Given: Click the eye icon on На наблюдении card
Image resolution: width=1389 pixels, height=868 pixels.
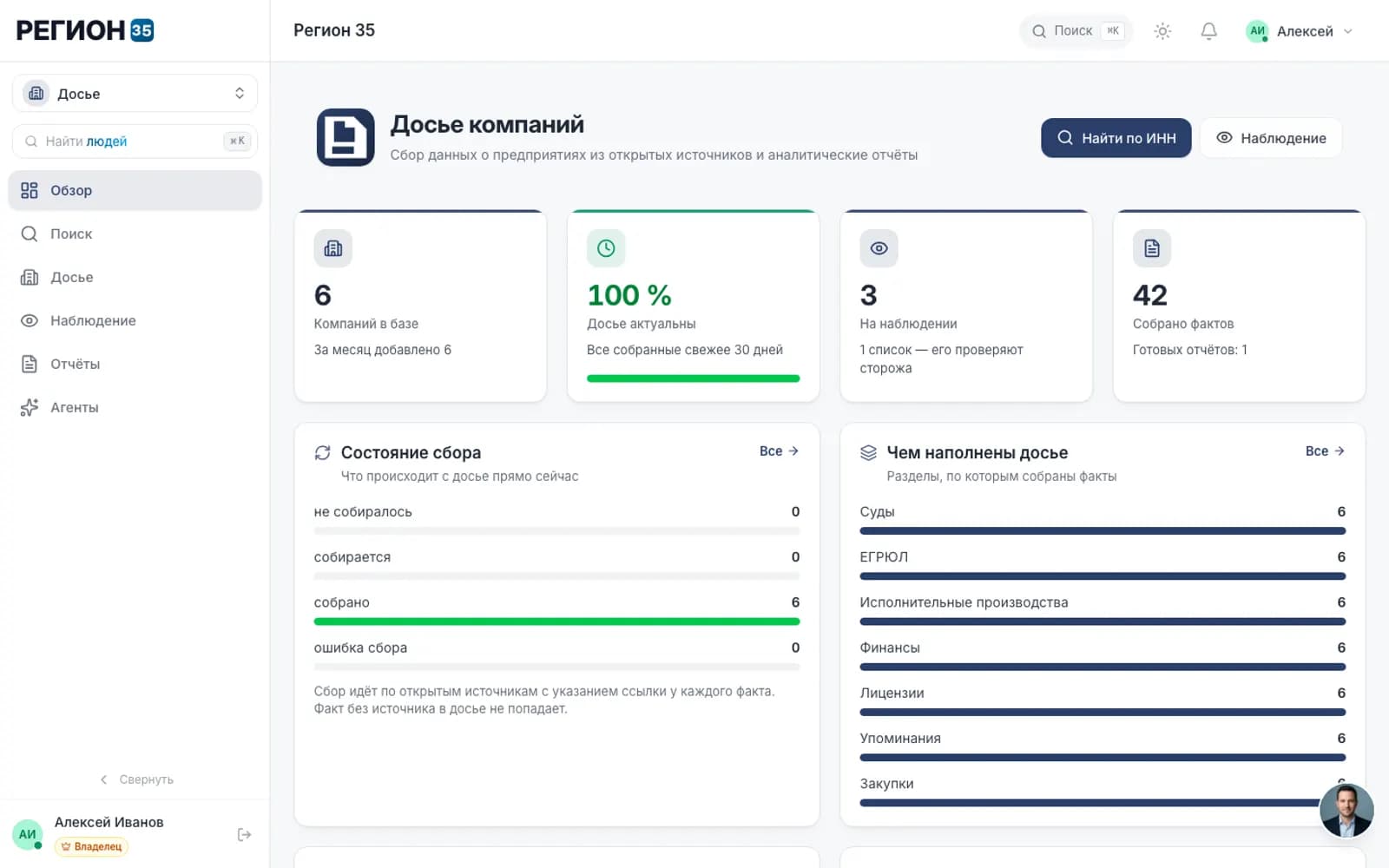Looking at the screenshot, I should [879, 248].
